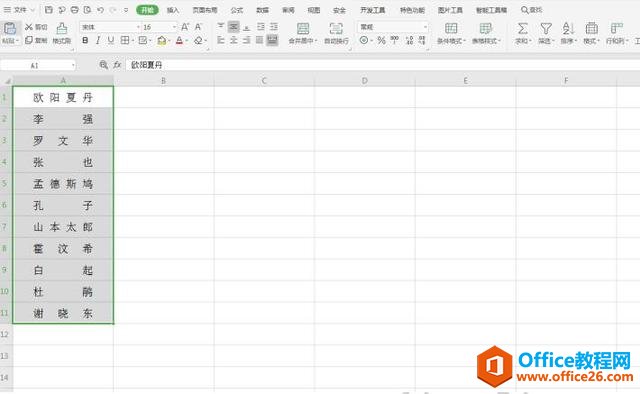Viewport: 640px width, 394px height.
Task: Click the decrease decimal places icon
Action: (422, 40)
